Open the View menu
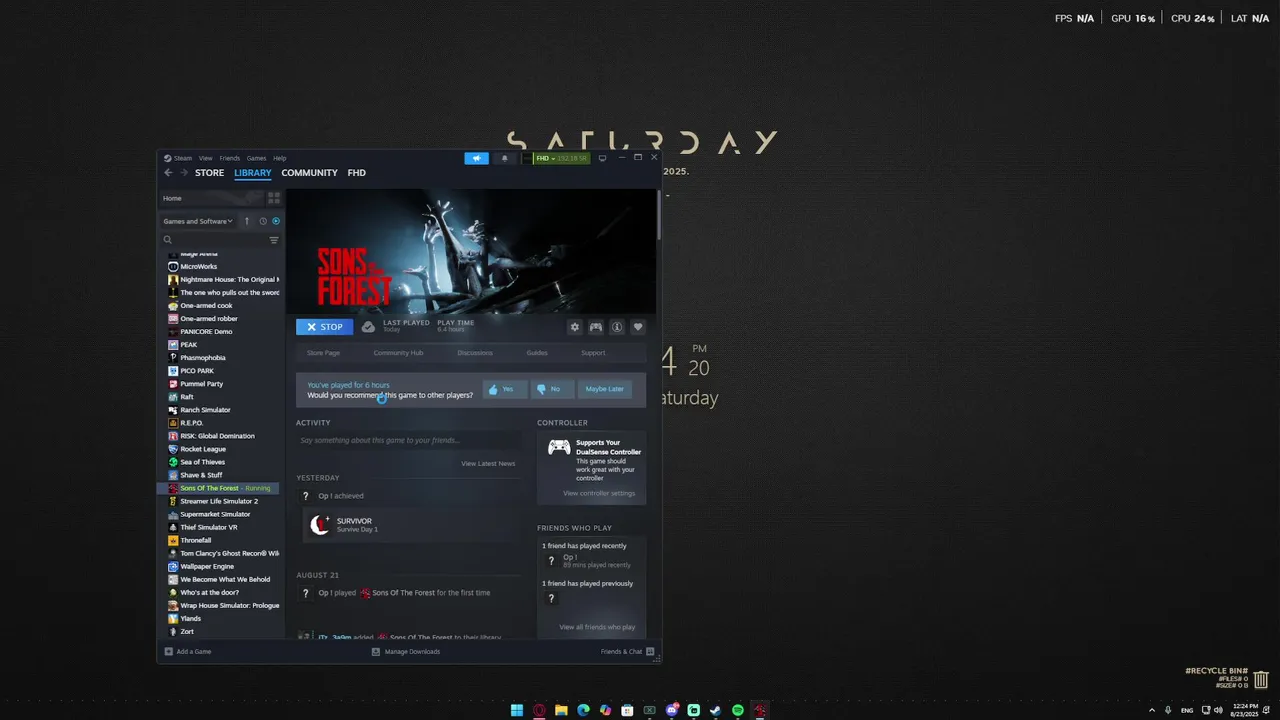Viewport: 1280px width, 720px height. 205,158
